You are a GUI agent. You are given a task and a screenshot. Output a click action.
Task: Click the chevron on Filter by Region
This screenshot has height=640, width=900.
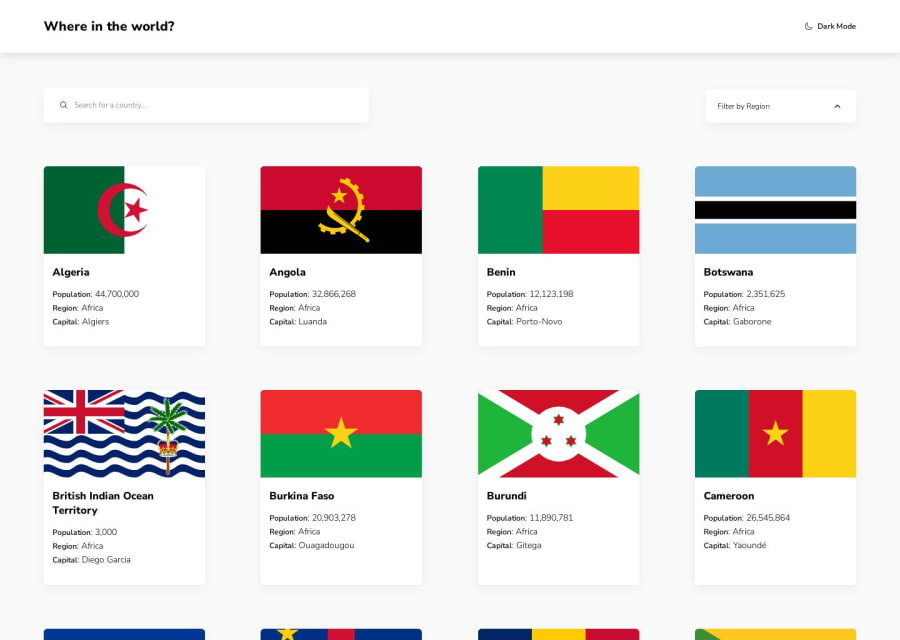pyautogui.click(x=837, y=105)
